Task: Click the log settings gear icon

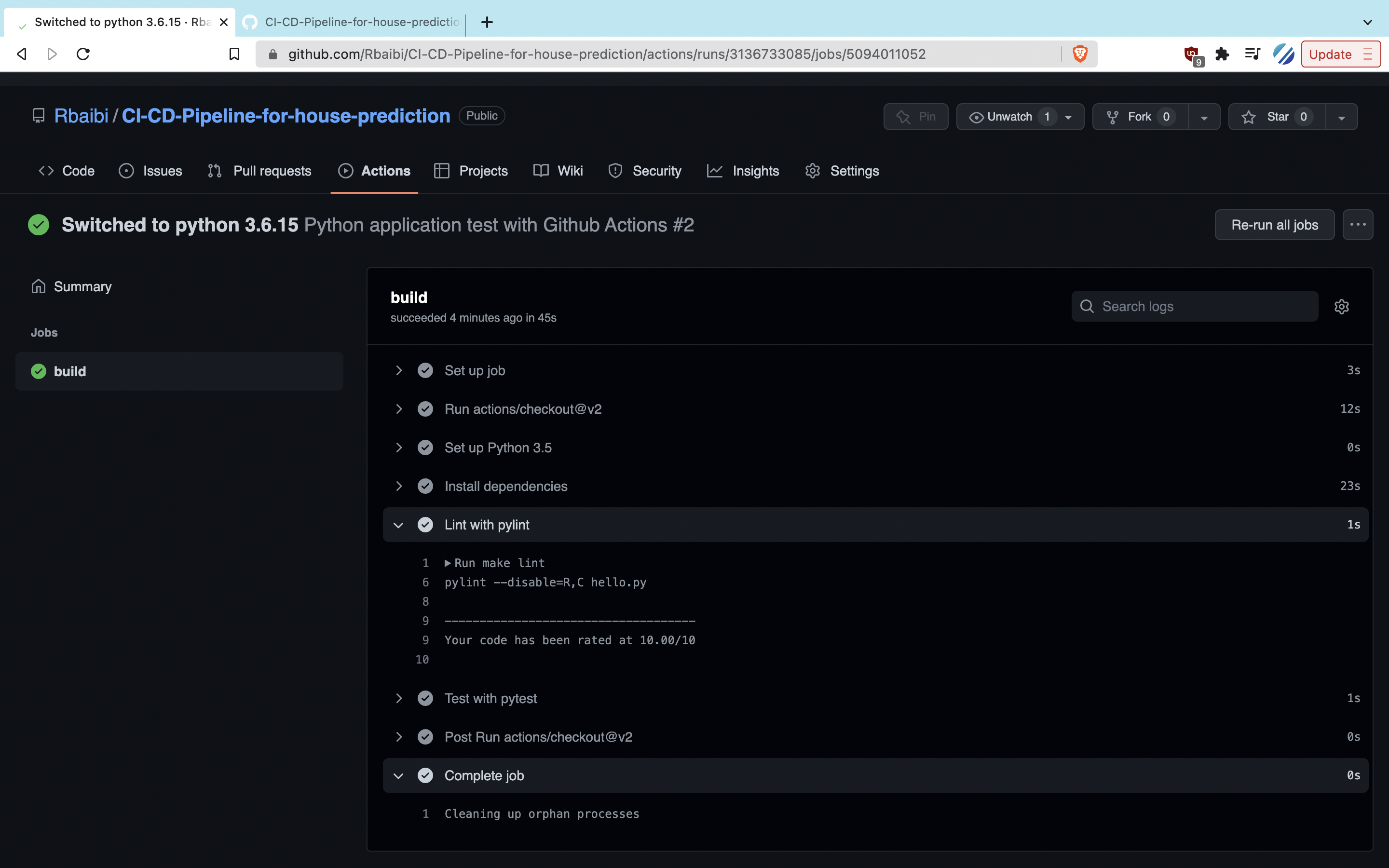Action: (1341, 307)
